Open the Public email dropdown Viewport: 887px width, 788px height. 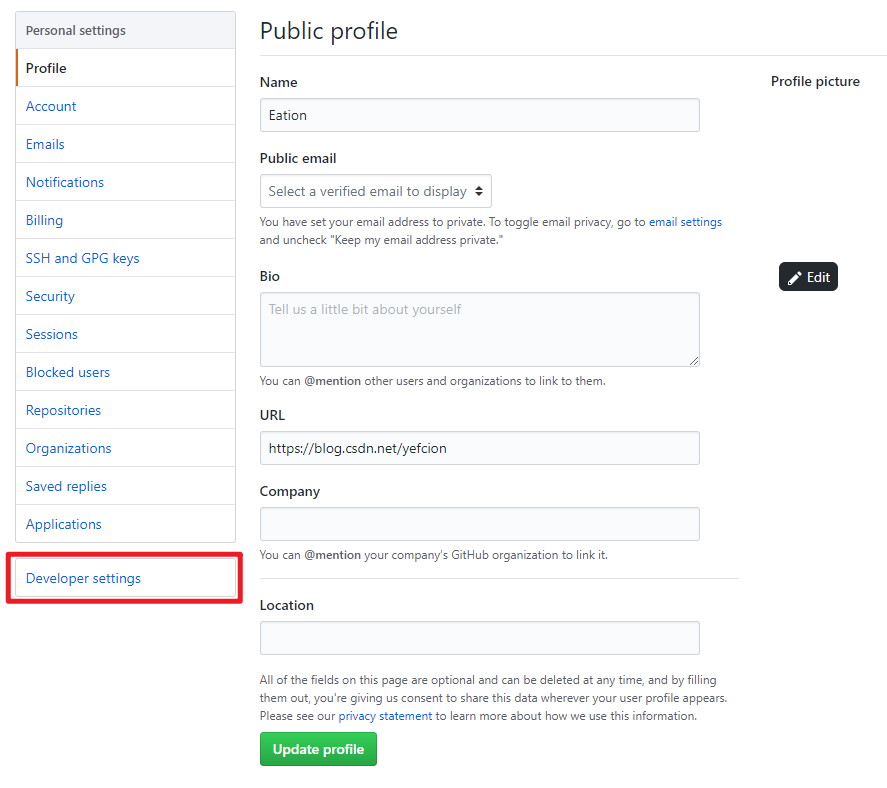tap(375, 191)
